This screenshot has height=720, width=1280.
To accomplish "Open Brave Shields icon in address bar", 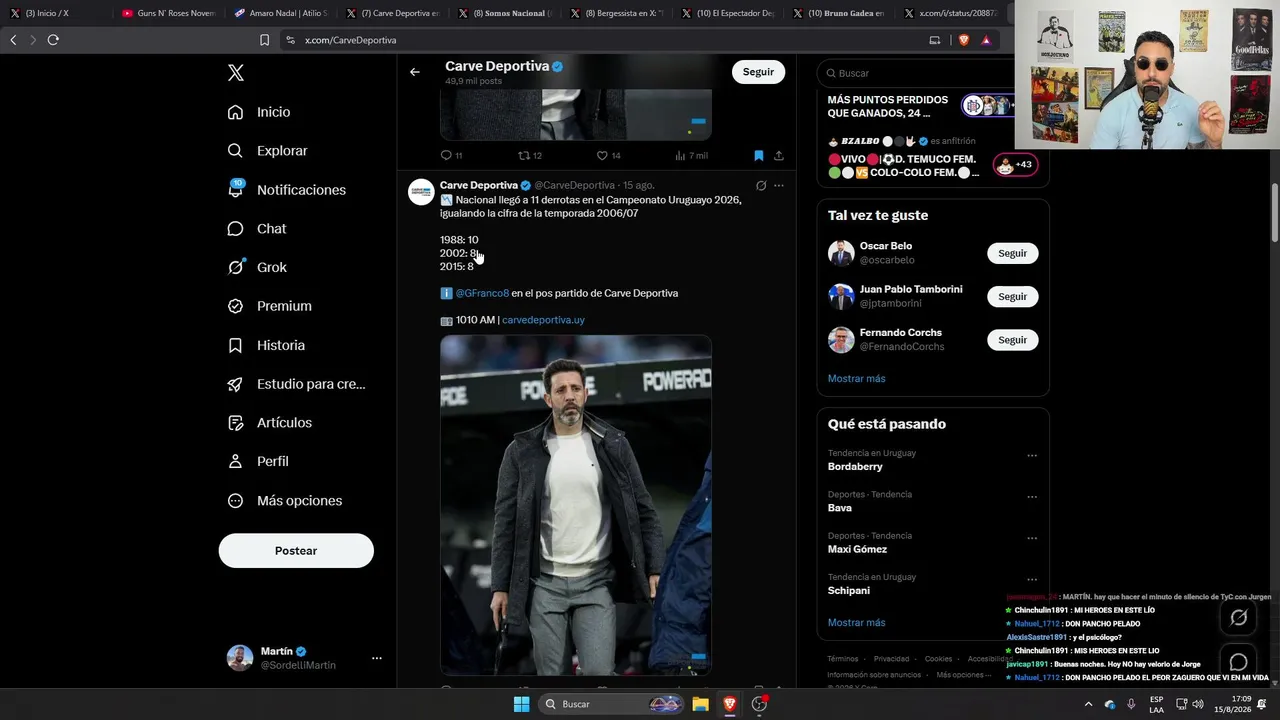I will click(964, 40).
